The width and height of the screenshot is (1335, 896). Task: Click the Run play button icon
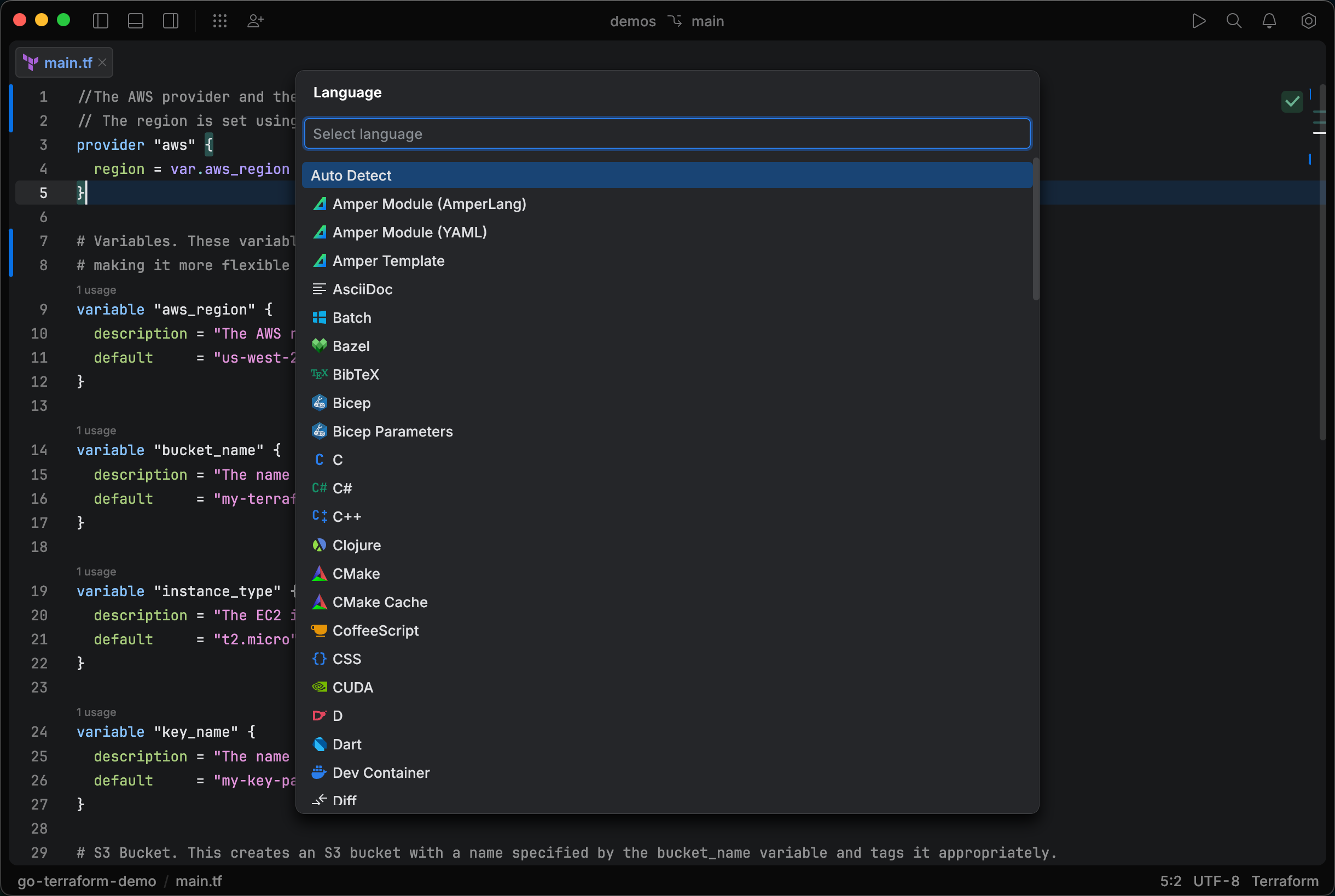(x=1198, y=21)
